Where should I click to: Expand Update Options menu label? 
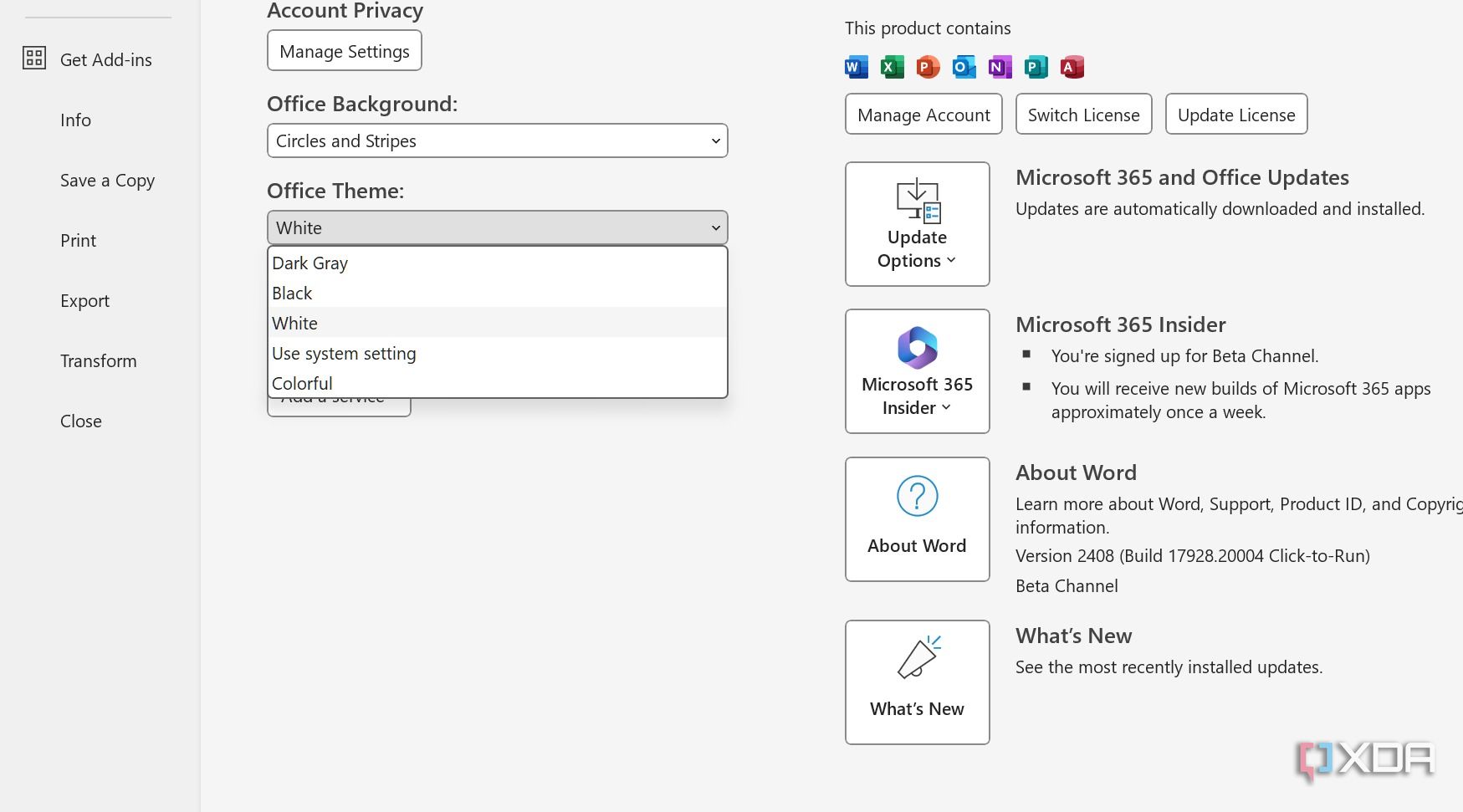(917, 249)
